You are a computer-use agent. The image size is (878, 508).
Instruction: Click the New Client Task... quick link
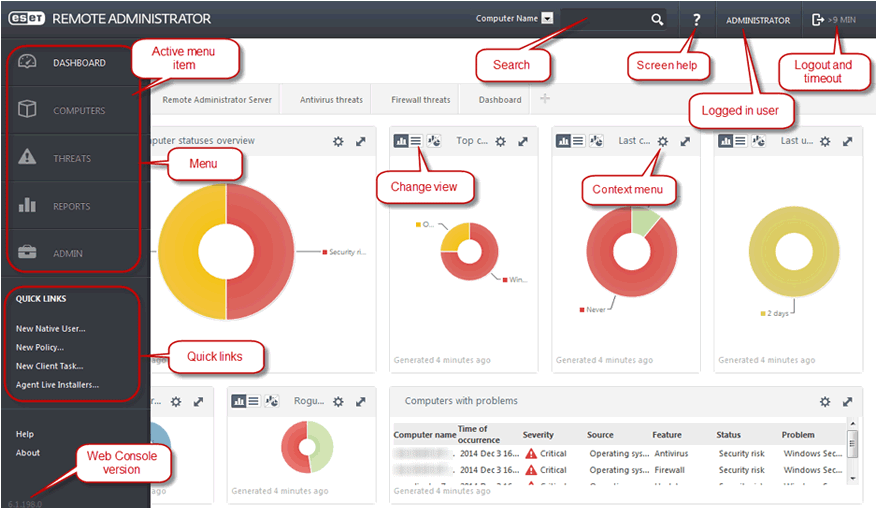(49, 366)
